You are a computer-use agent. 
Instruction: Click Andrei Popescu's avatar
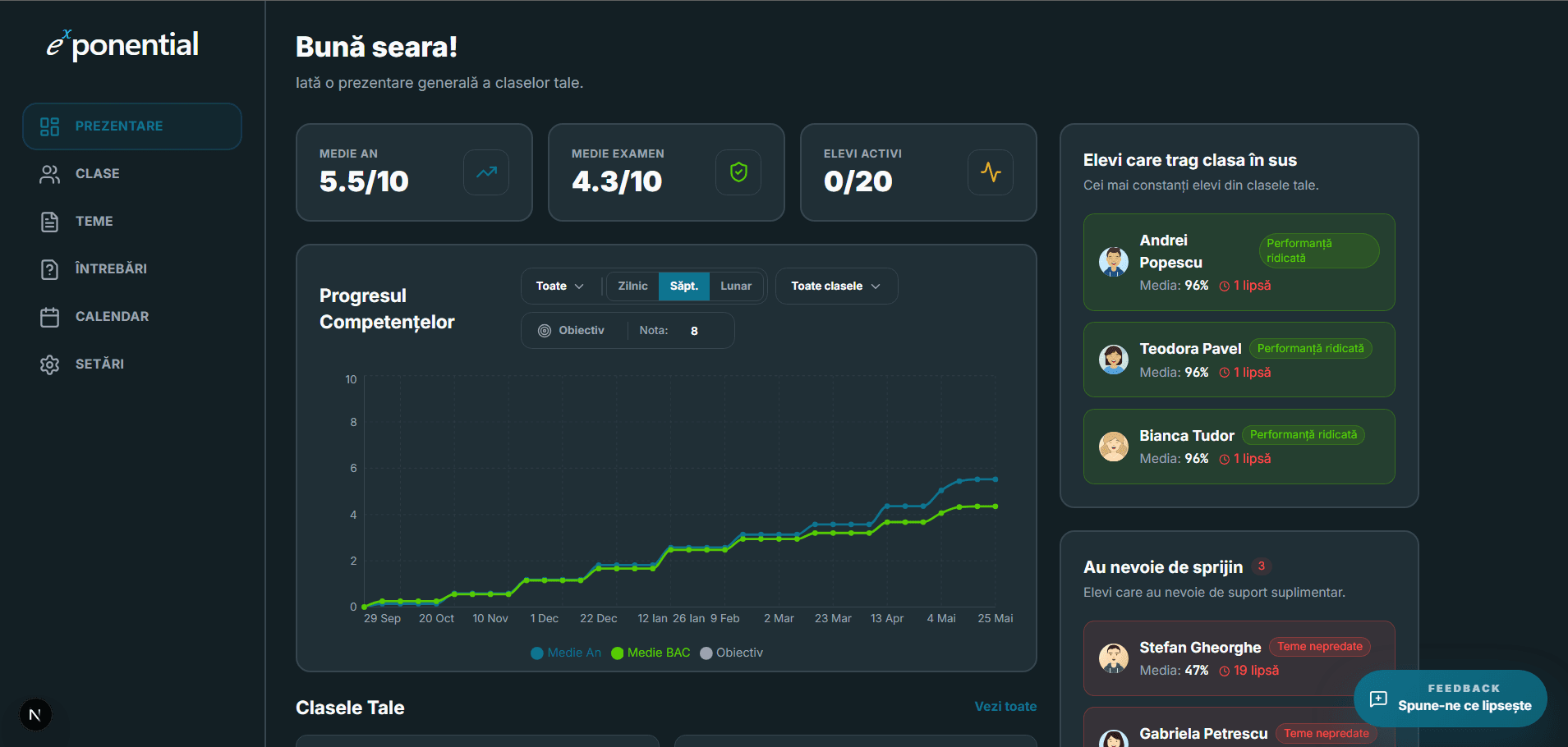point(1114,262)
